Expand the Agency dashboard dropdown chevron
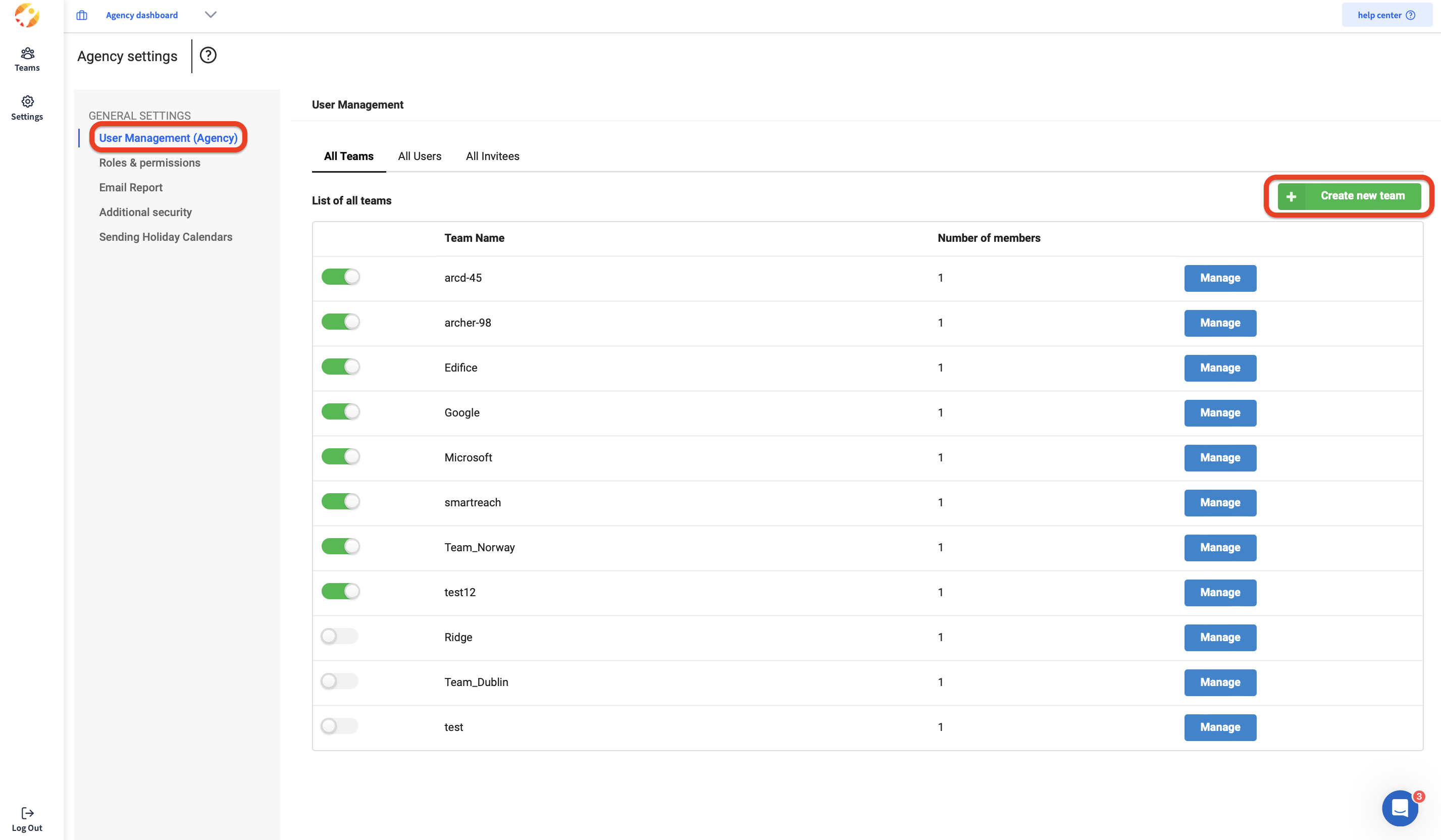The width and height of the screenshot is (1441, 840). click(x=211, y=15)
